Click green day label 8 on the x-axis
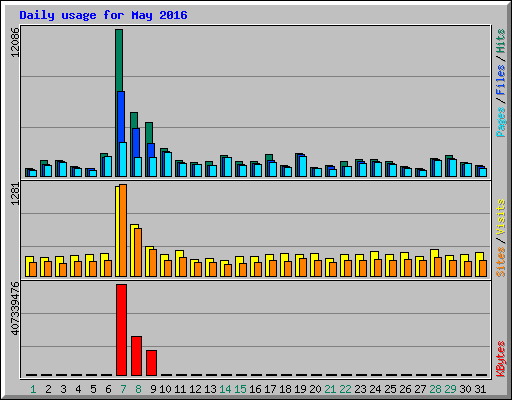512x400 pixels. pyautogui.click(x=138, y=389)
